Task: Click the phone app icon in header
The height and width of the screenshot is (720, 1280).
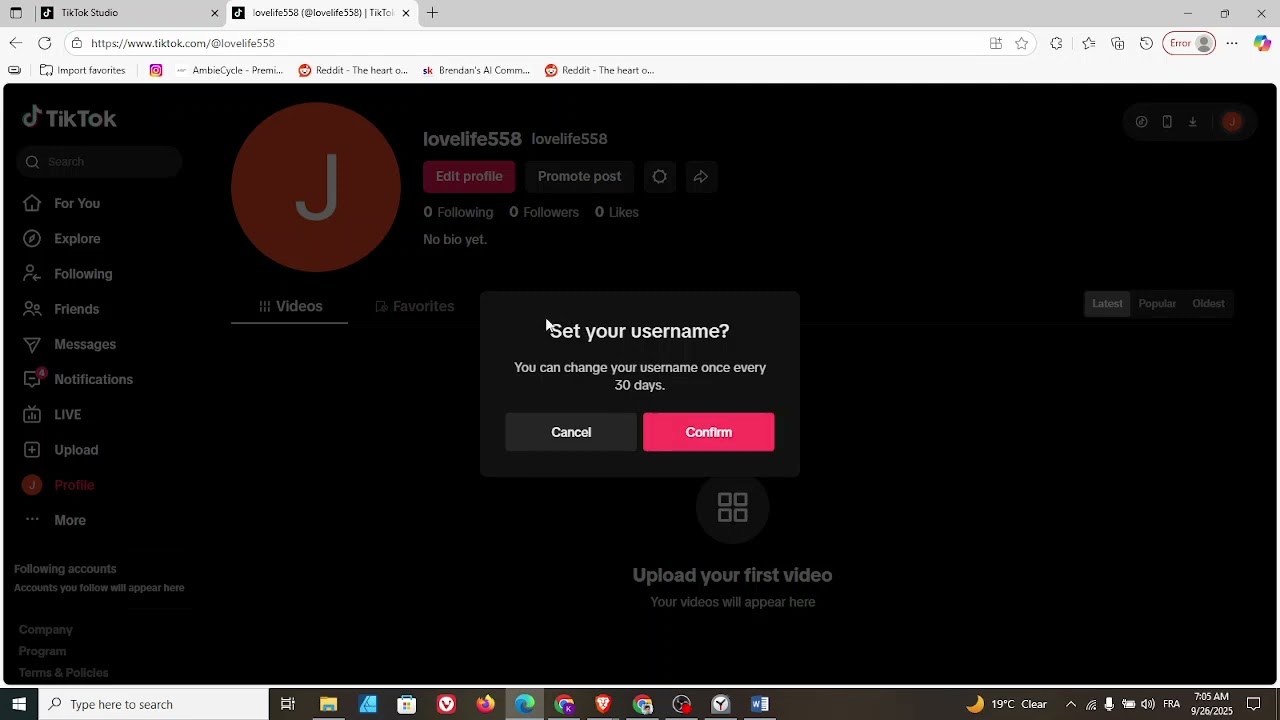Action: (x=1167, y=122)
